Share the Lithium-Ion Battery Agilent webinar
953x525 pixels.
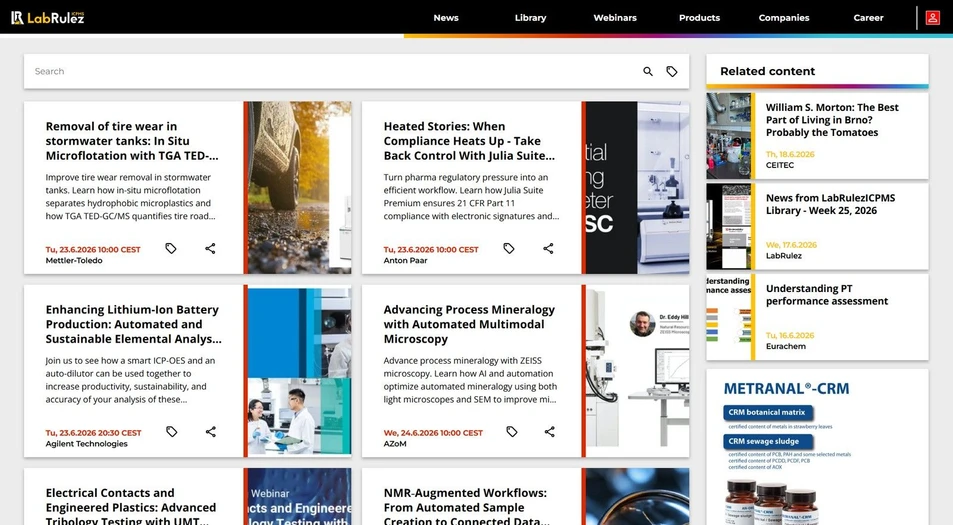[211, 432]
